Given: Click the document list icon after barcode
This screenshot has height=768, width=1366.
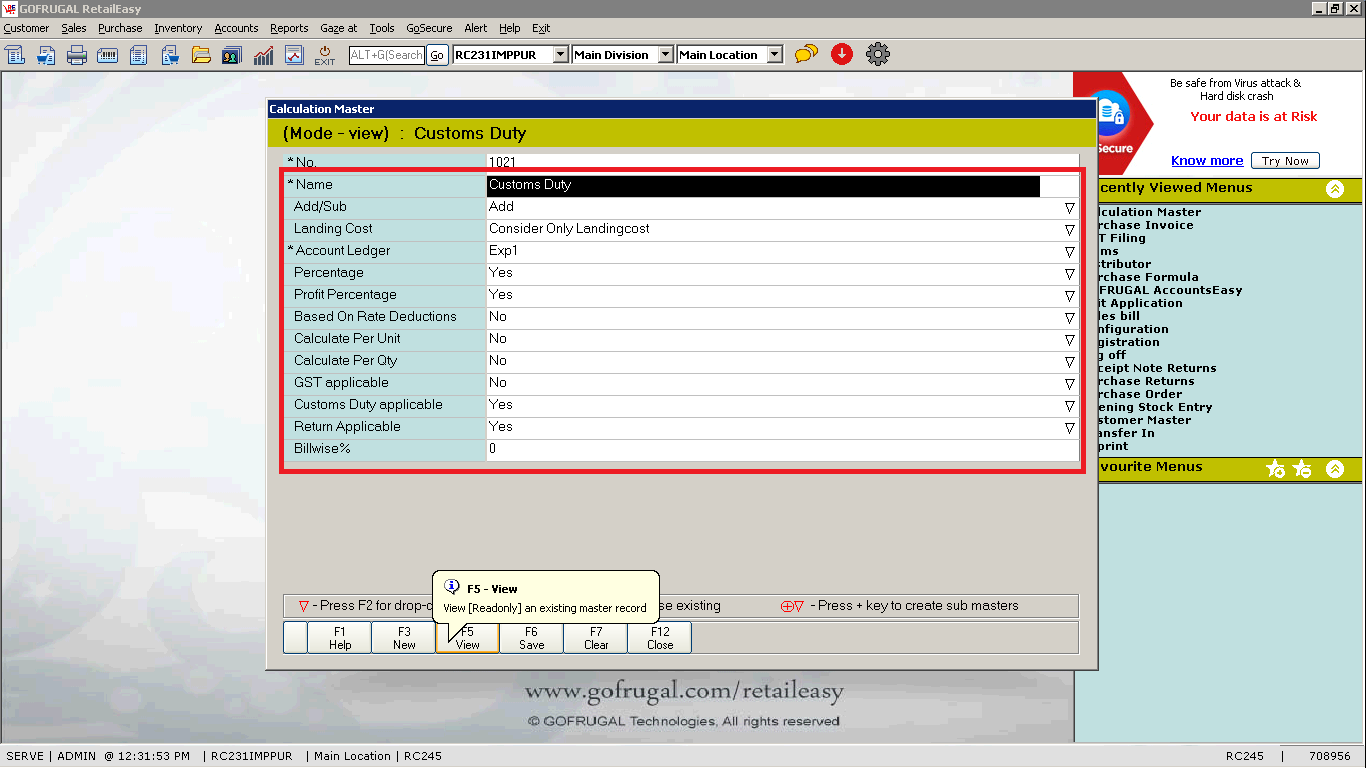Looking at the screenshot, I should 139,55.
